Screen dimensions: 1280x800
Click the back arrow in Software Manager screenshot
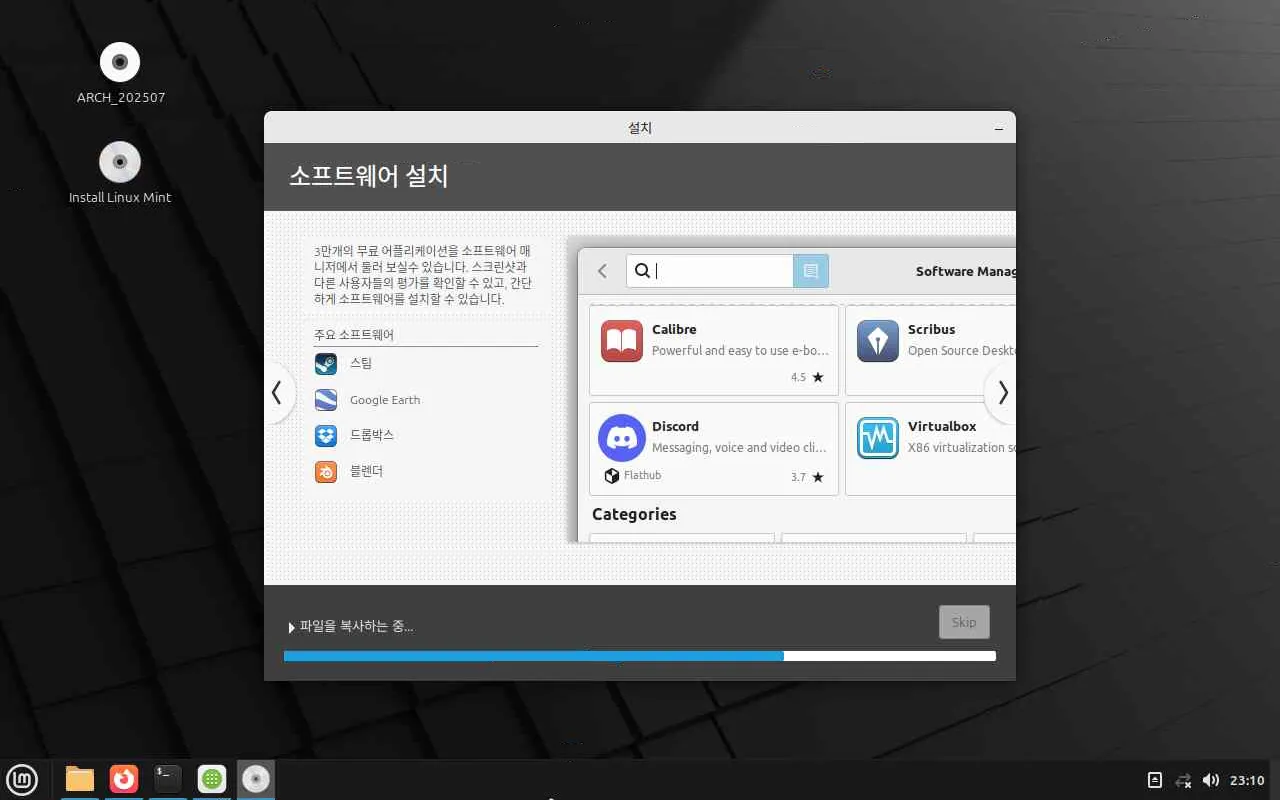click(602, 271)
